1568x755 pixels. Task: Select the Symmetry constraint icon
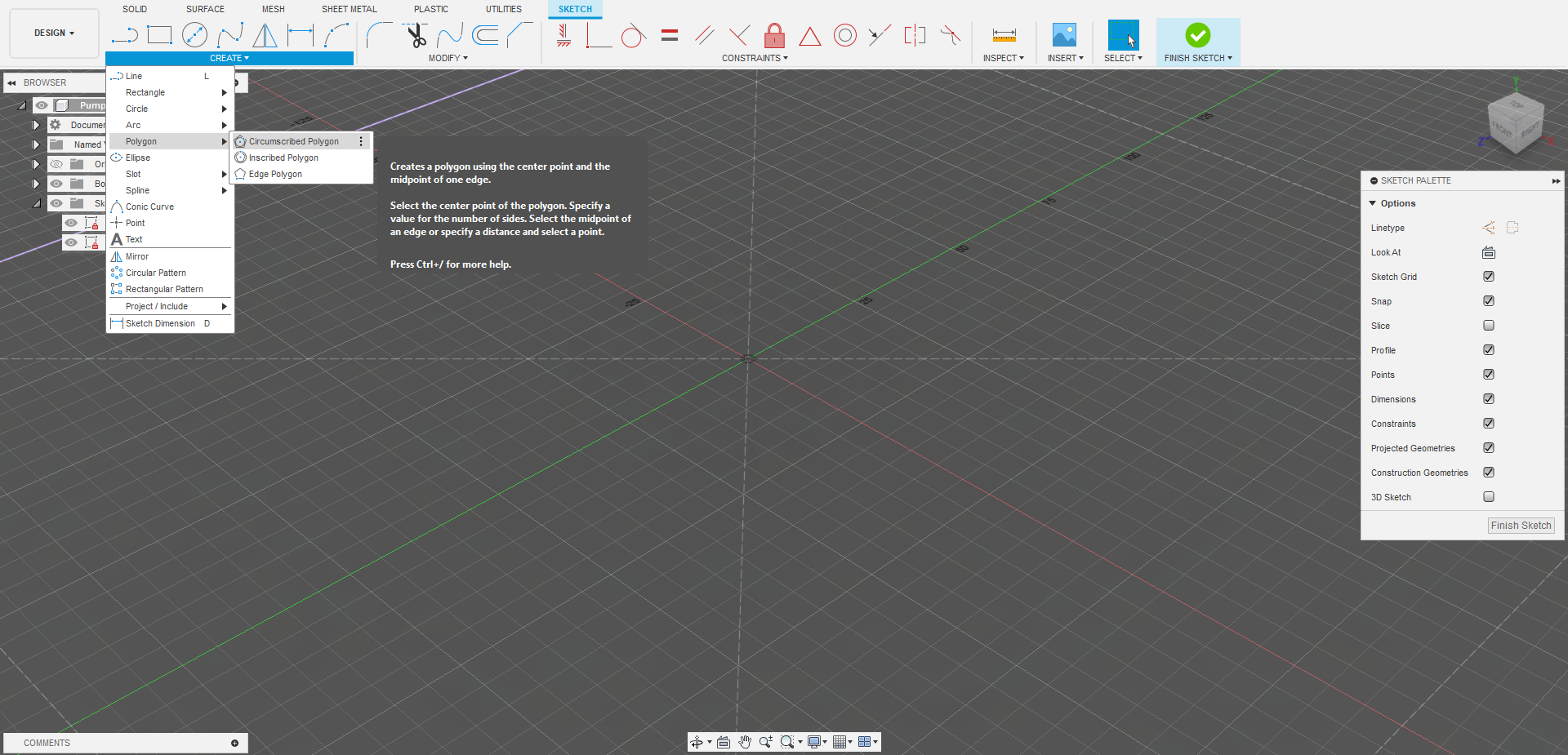(915, 35)
